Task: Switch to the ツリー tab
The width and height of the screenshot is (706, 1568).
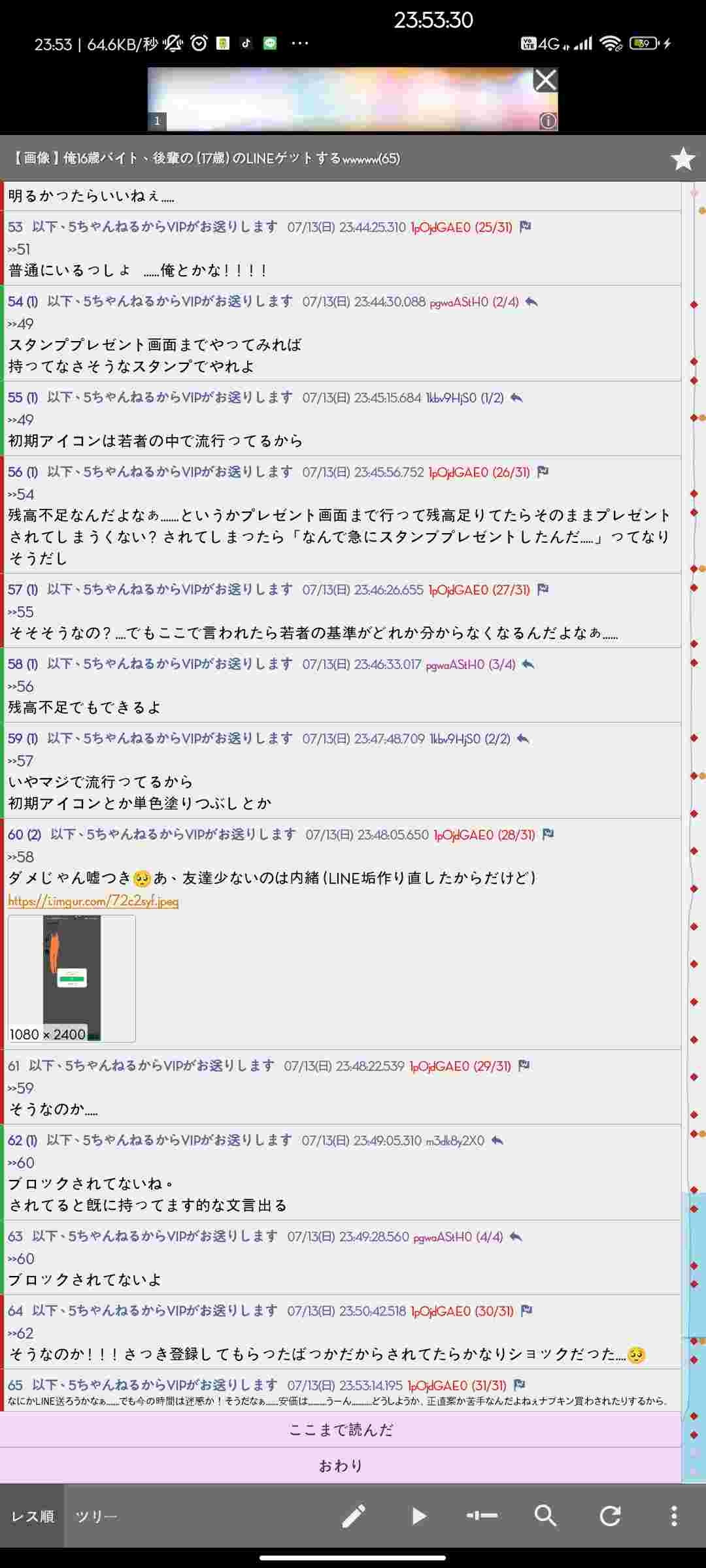Action: click(x=96, y=1516)
